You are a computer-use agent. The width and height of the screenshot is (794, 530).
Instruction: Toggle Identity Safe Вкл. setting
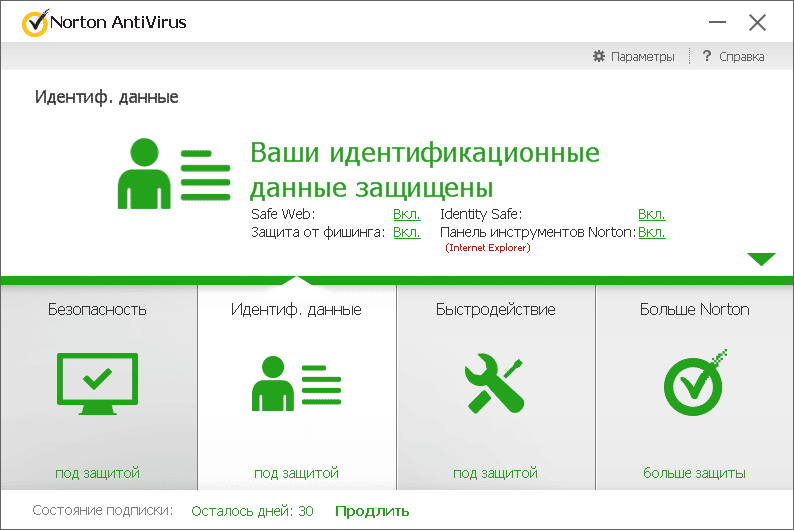tap(652, 214)
